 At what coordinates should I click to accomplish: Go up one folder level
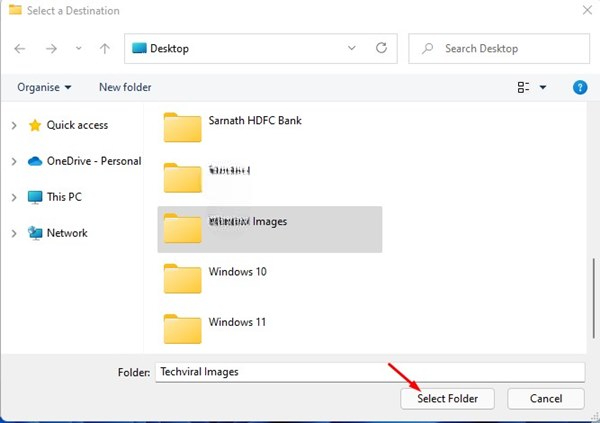pyautogui.click(x=104, y=49)
